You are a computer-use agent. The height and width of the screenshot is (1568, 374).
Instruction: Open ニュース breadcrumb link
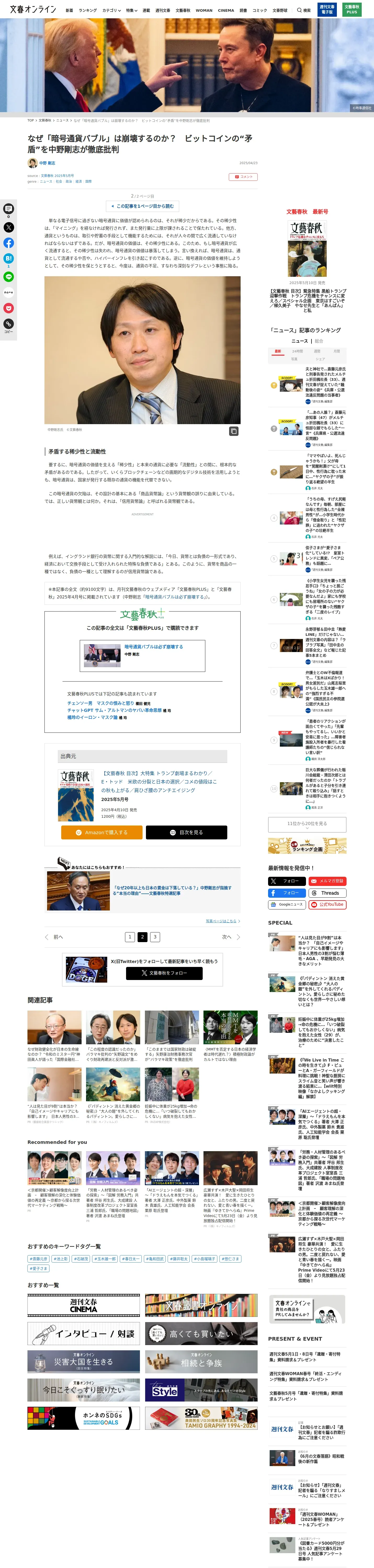coord(63,120)
